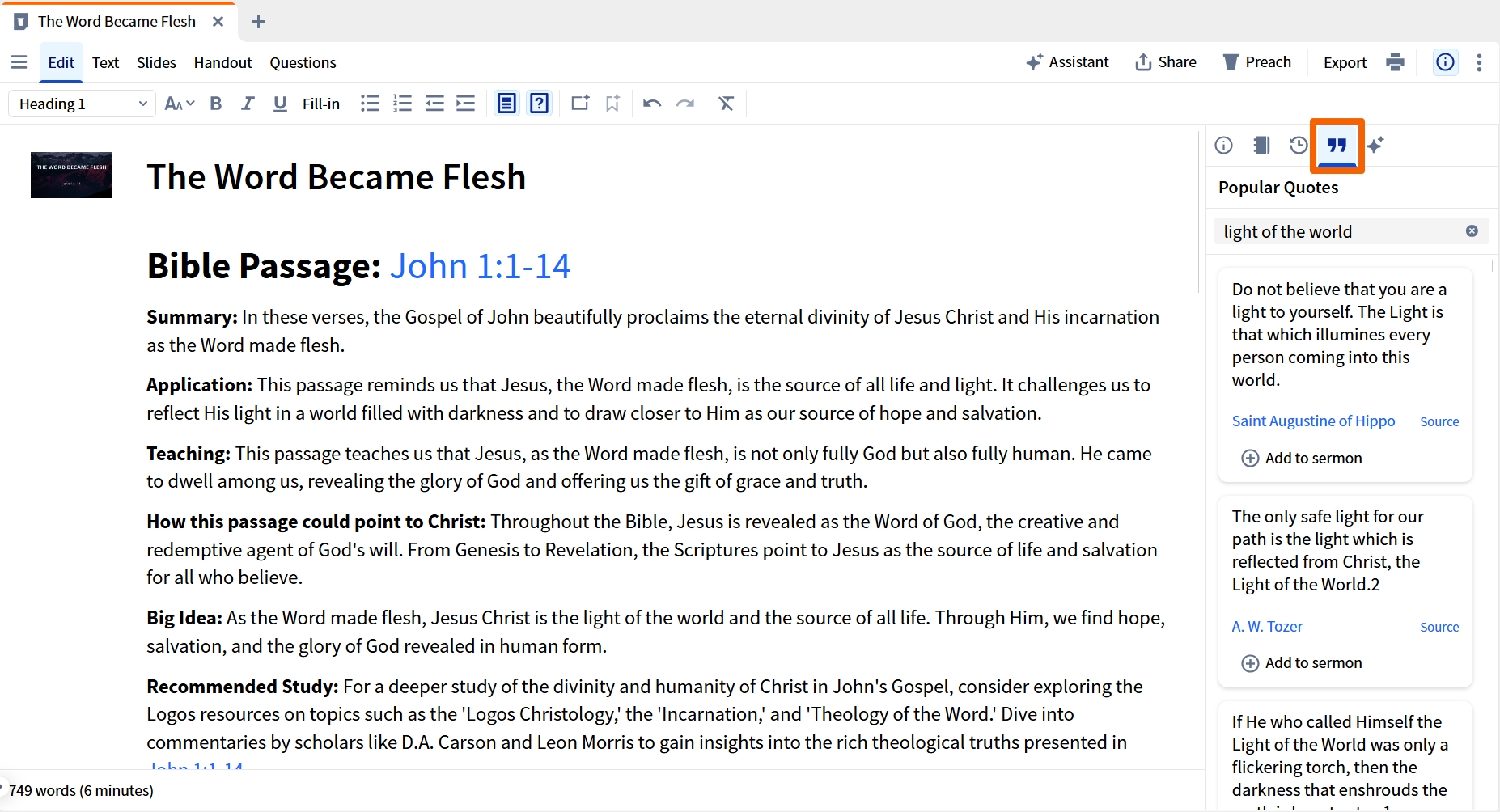Open the Assistant
The width and height of the screenshot is (1500, 812).
coord(1067,62)
